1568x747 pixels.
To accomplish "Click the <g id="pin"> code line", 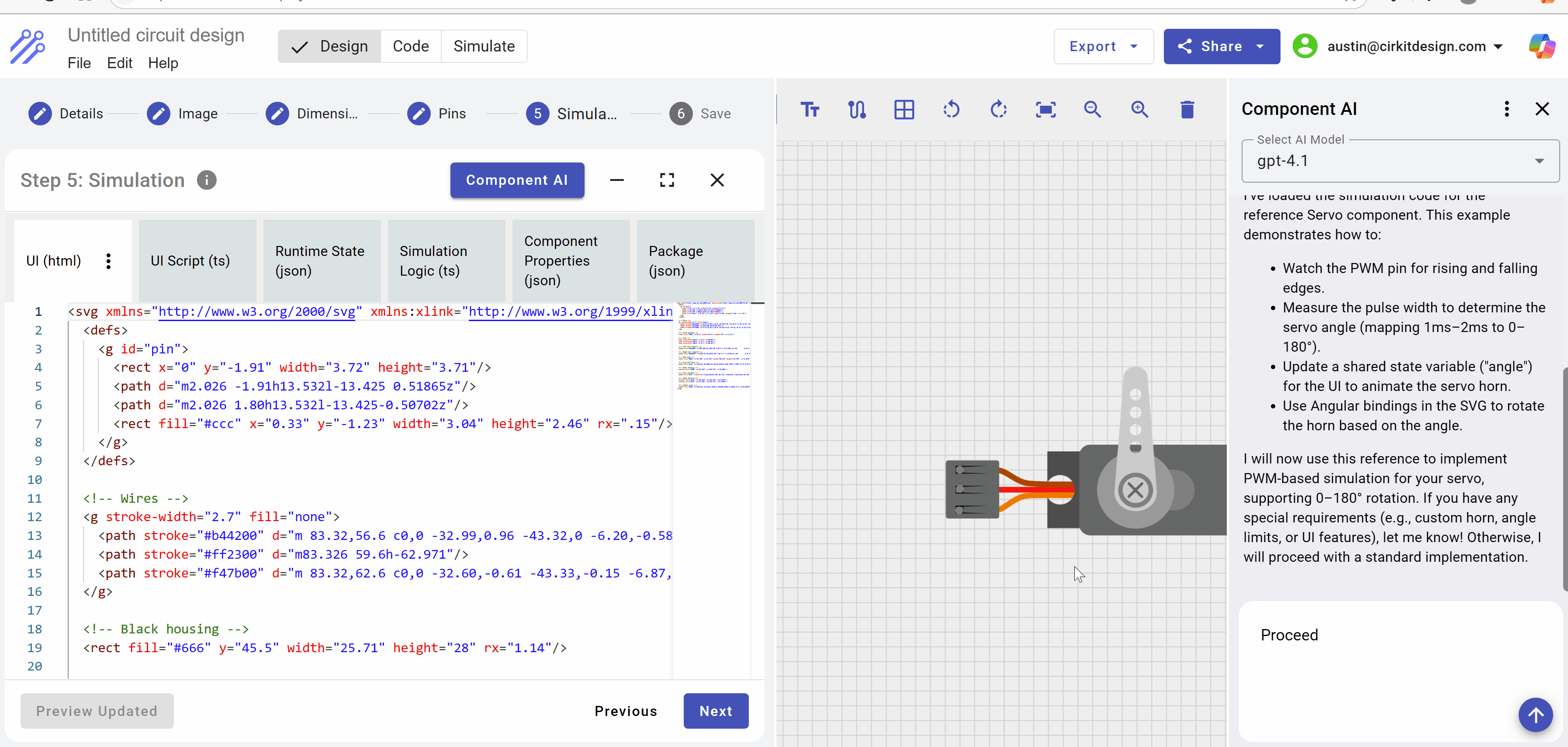I will click(x=143, y=349).
